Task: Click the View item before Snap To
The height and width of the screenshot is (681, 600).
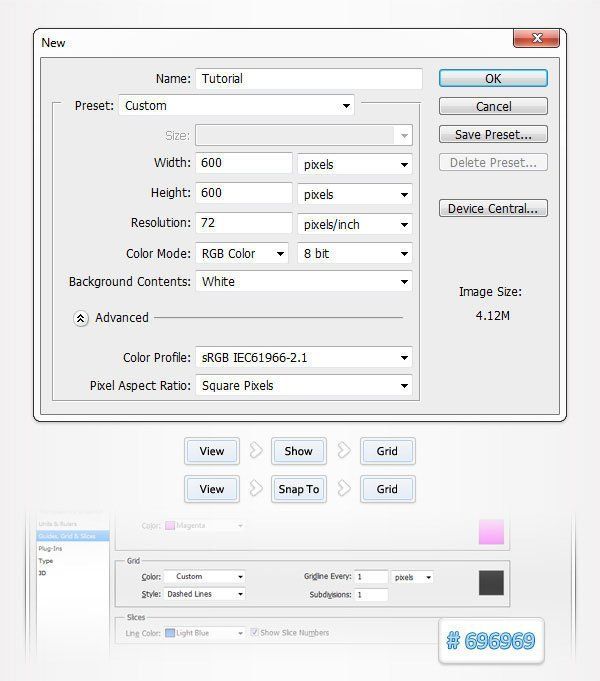Action: (212, 489)
